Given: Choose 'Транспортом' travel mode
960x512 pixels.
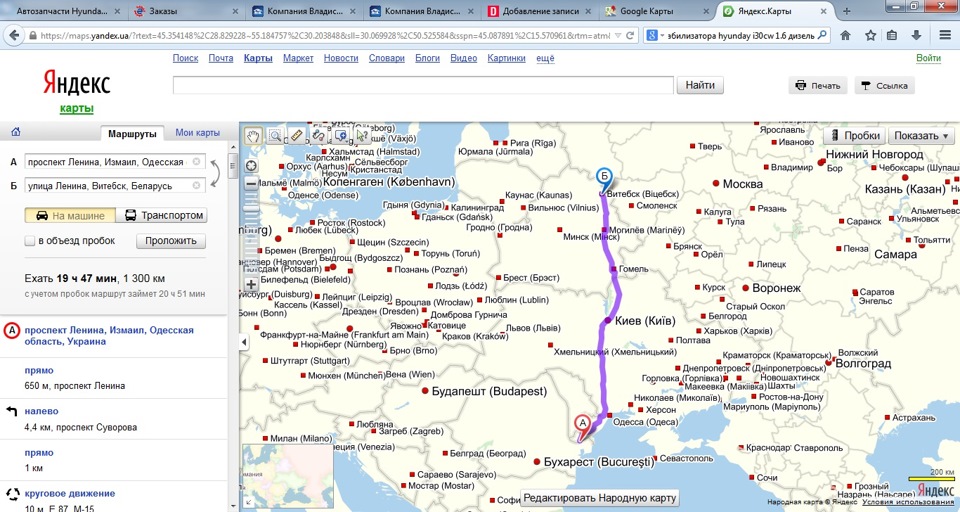Looking at the screenshot, I should [161, 216].
